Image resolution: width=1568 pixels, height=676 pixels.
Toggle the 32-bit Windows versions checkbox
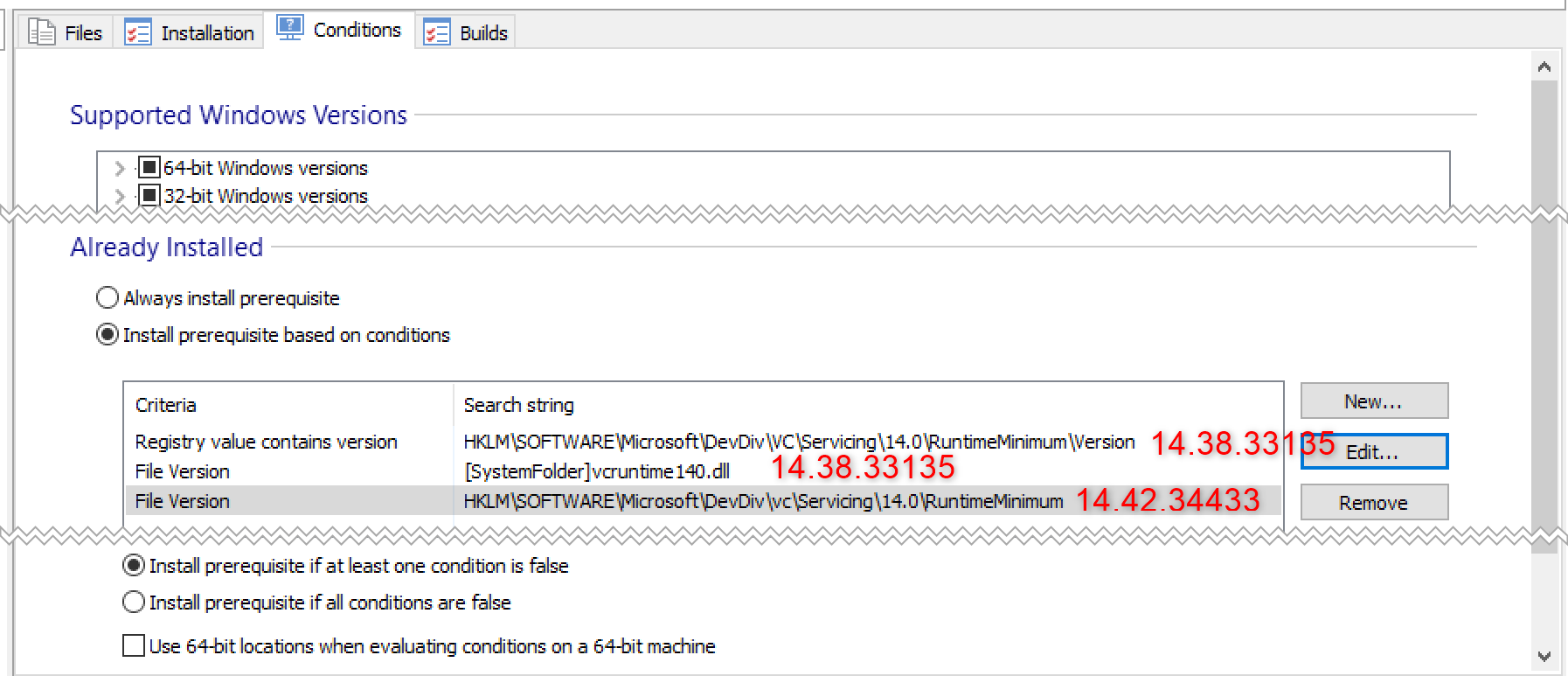click(x=149, y=195)
